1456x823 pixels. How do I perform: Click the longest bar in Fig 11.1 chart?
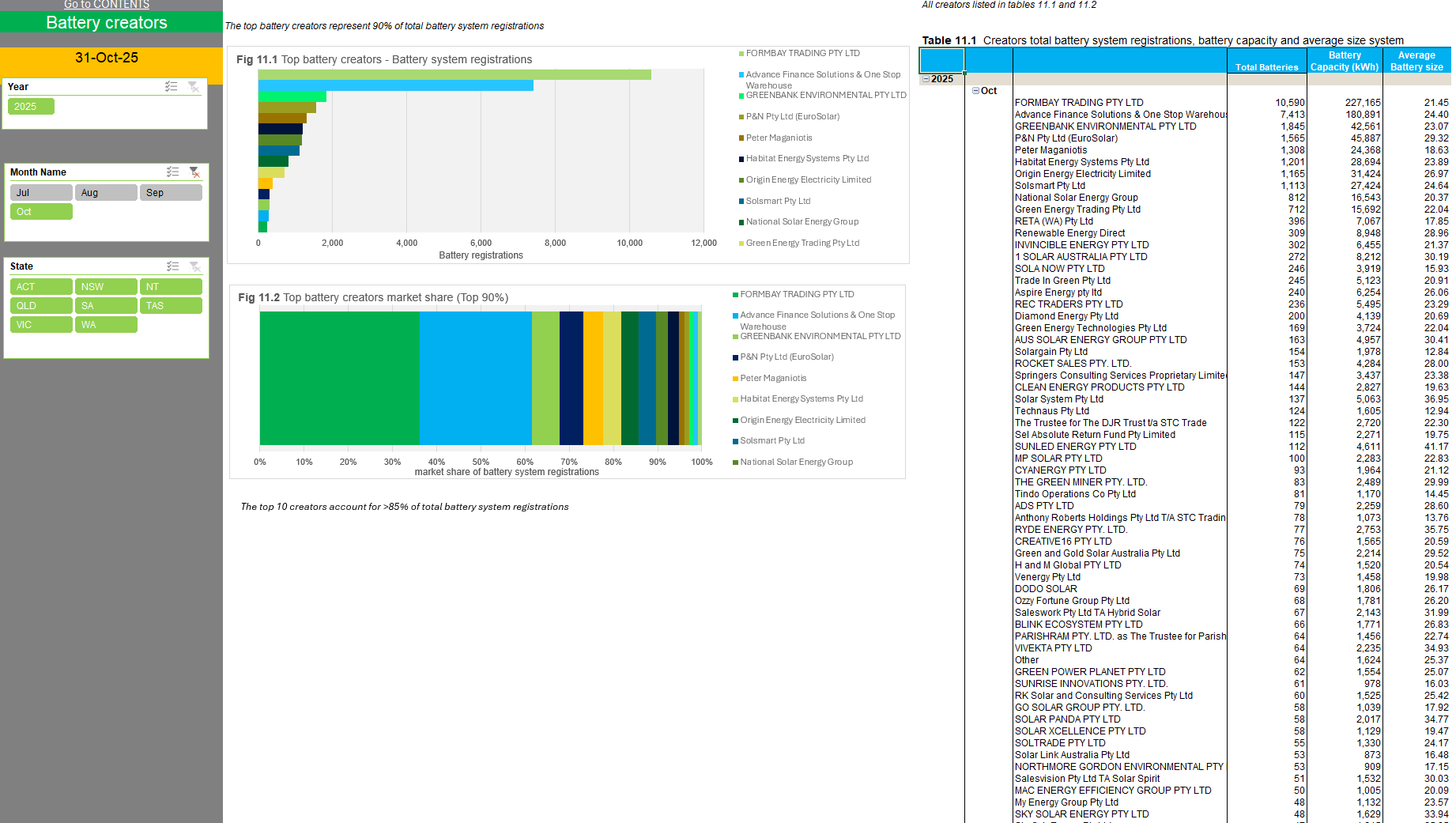tap(455, 74)
